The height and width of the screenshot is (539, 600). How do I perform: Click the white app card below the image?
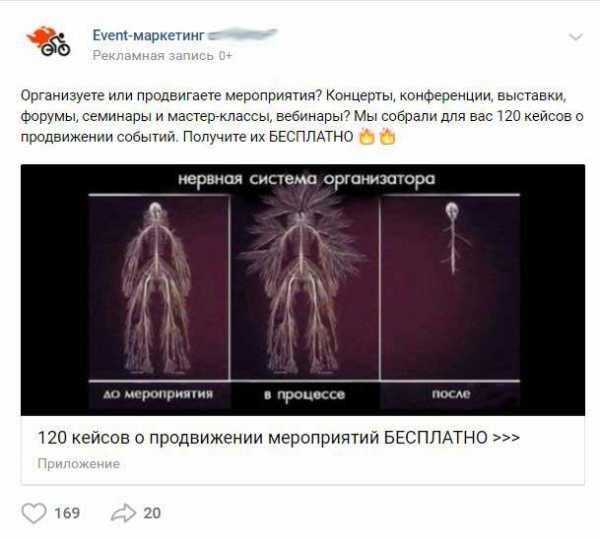[303, 450]
